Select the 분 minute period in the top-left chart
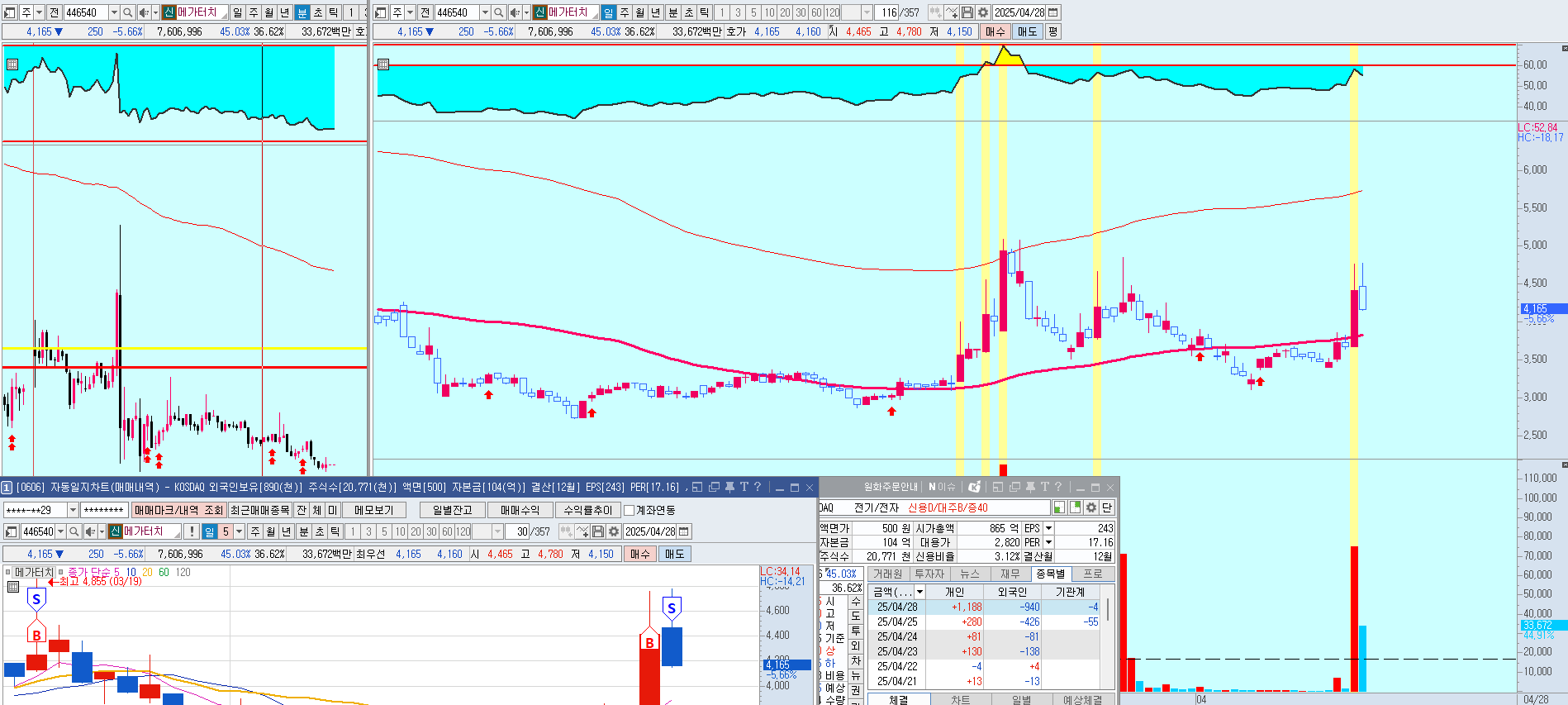1568x705 pixels. tap(302, 12)
